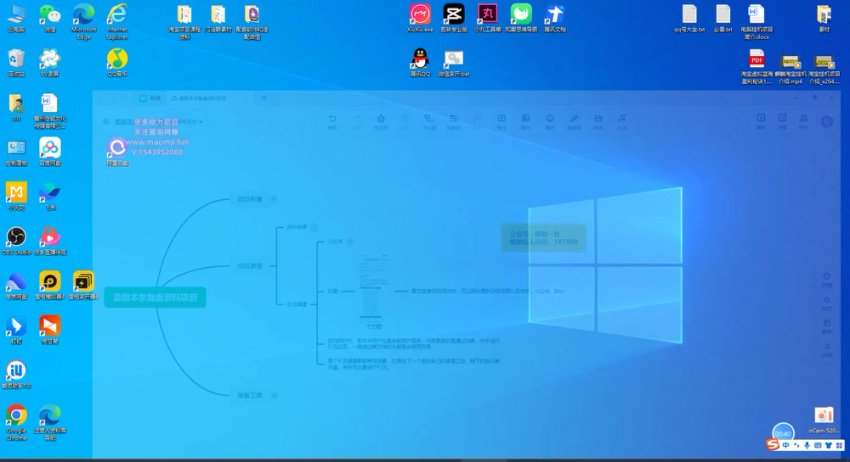Open the Microsoft Edge shortcut
This screenshot has height=462, width=850.
tap(83, 14)
